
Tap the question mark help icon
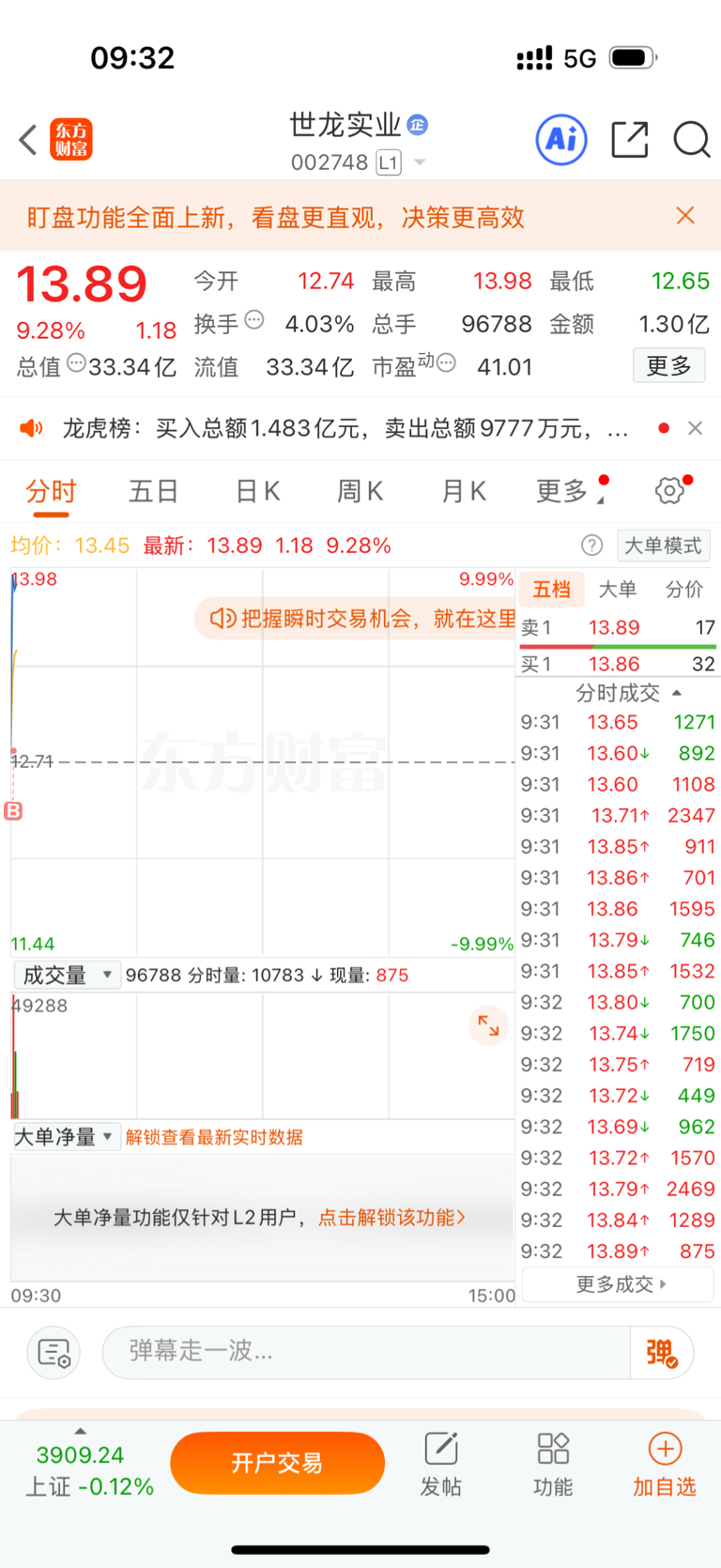coord(591,545)
